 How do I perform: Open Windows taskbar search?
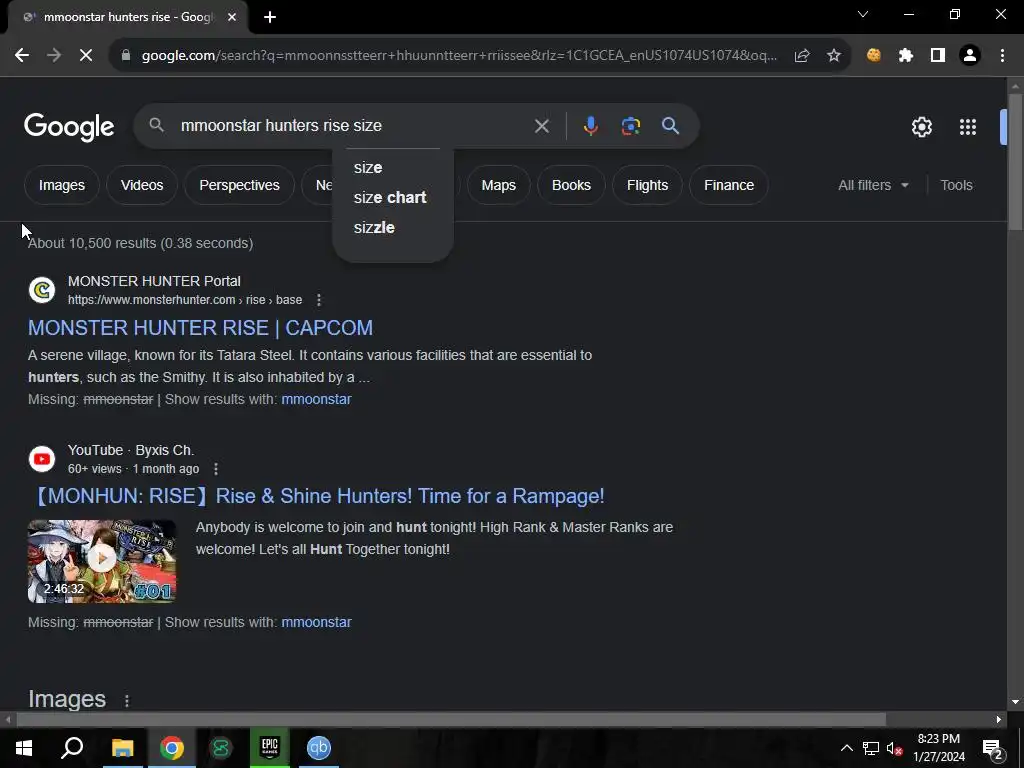pyautogui.click(x=72, y=748)
